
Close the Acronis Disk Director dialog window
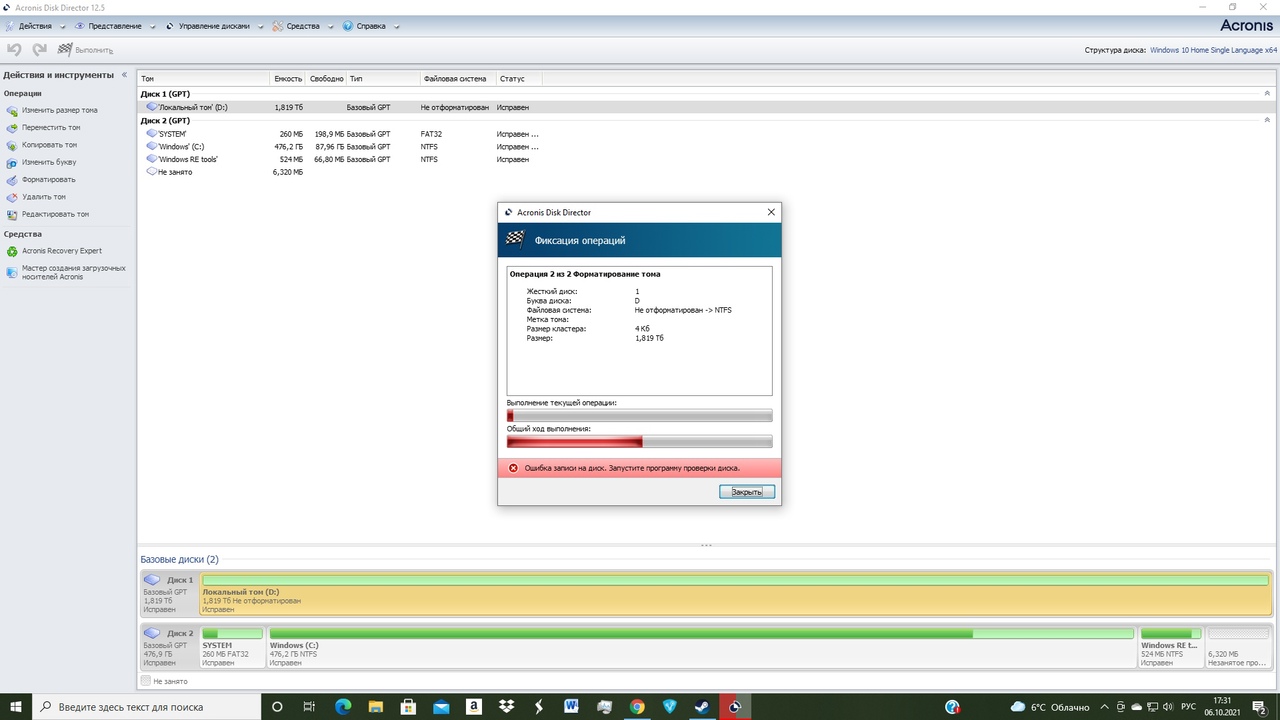click(771, 212)
